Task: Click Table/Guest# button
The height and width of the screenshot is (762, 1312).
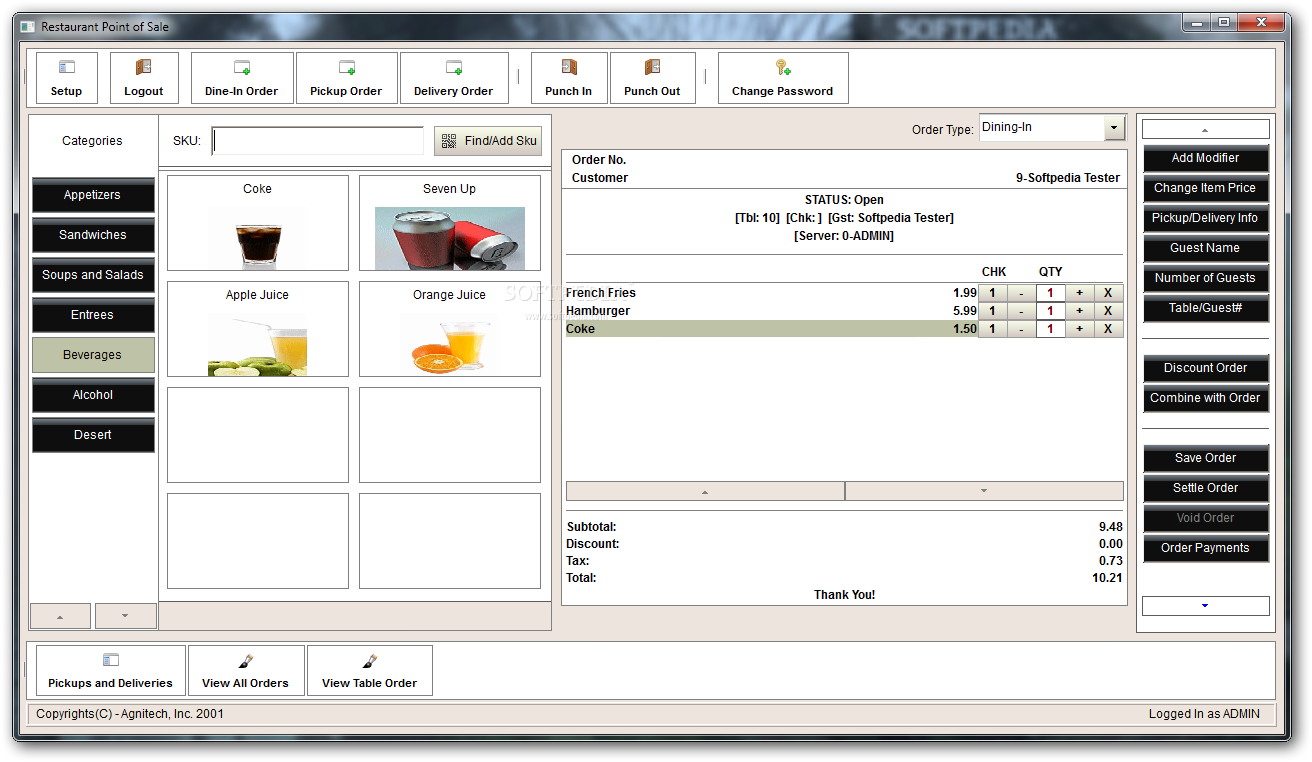Action: [x=1205, y=308]
